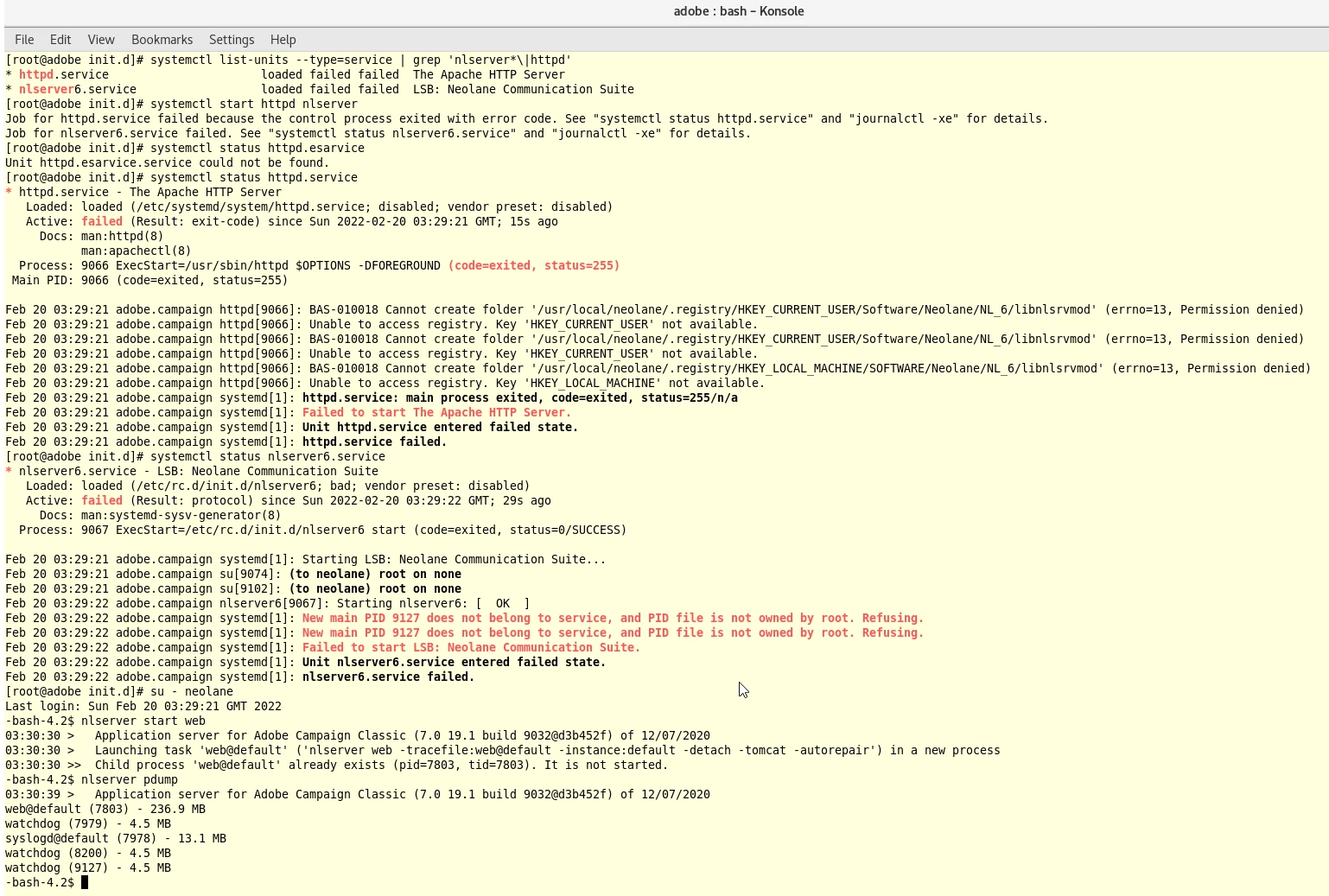Click the 'man:apachectl(8)' docs entry
Image resolution: width=1329 pixels, height=896 pixels.
click(x=137, y=251)
